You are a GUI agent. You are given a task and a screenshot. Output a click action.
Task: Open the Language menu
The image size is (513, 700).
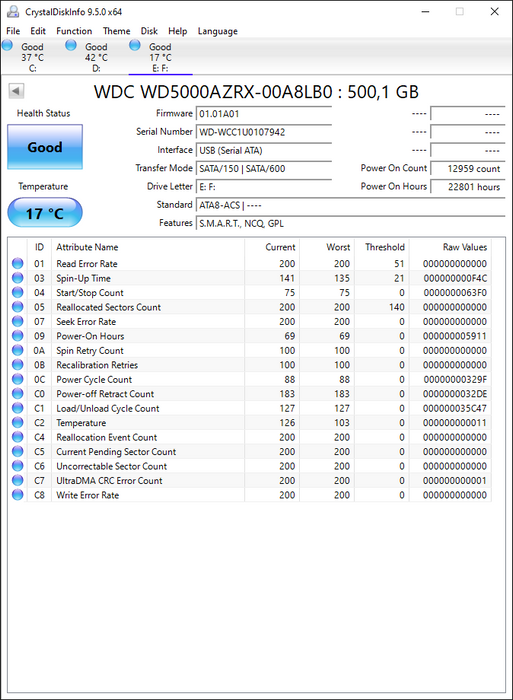(x=218, y=31)
